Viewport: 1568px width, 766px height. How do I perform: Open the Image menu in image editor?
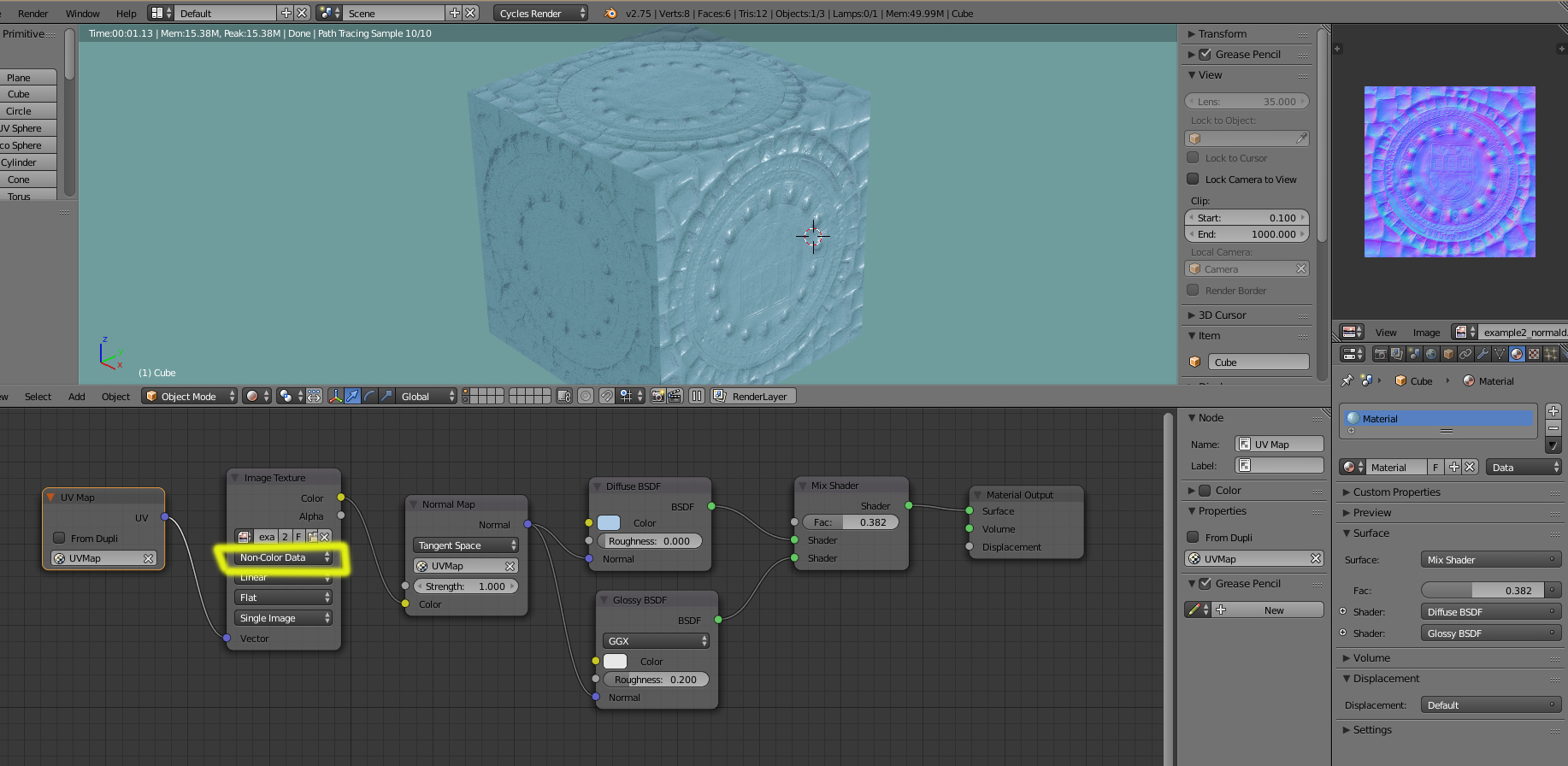click(1426, 333)
